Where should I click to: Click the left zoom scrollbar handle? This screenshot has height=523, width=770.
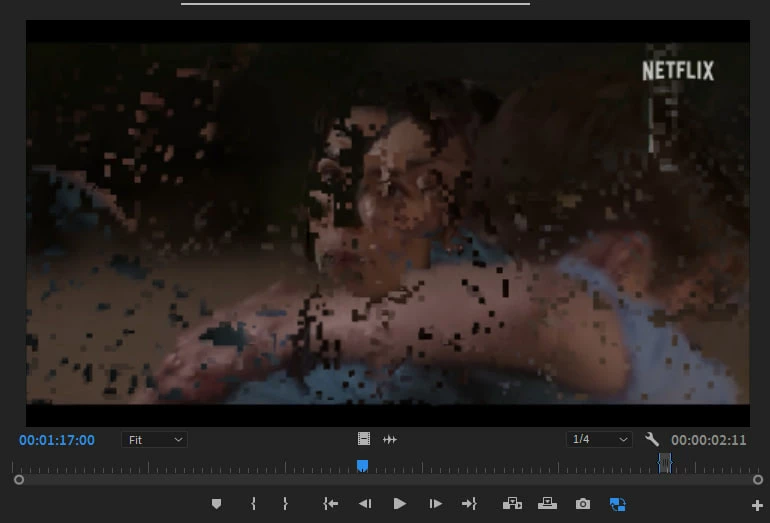click(19, 479)
